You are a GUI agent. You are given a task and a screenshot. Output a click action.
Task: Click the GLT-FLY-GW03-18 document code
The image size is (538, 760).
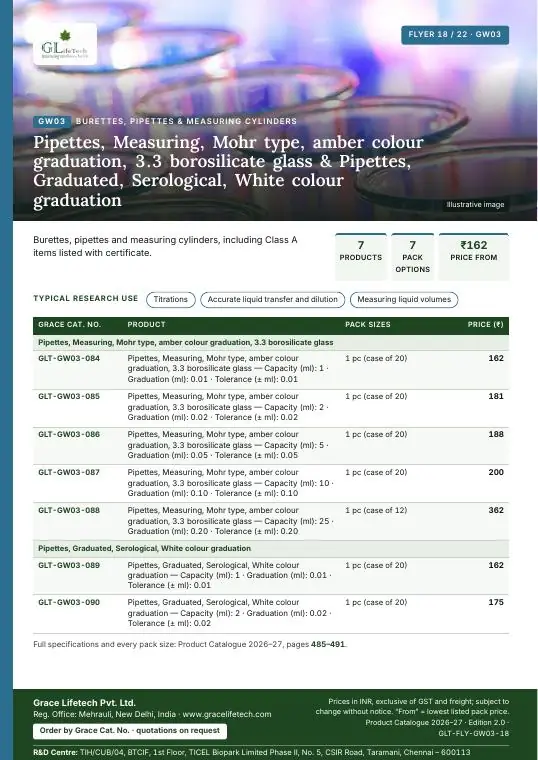(x=474, y=733)
